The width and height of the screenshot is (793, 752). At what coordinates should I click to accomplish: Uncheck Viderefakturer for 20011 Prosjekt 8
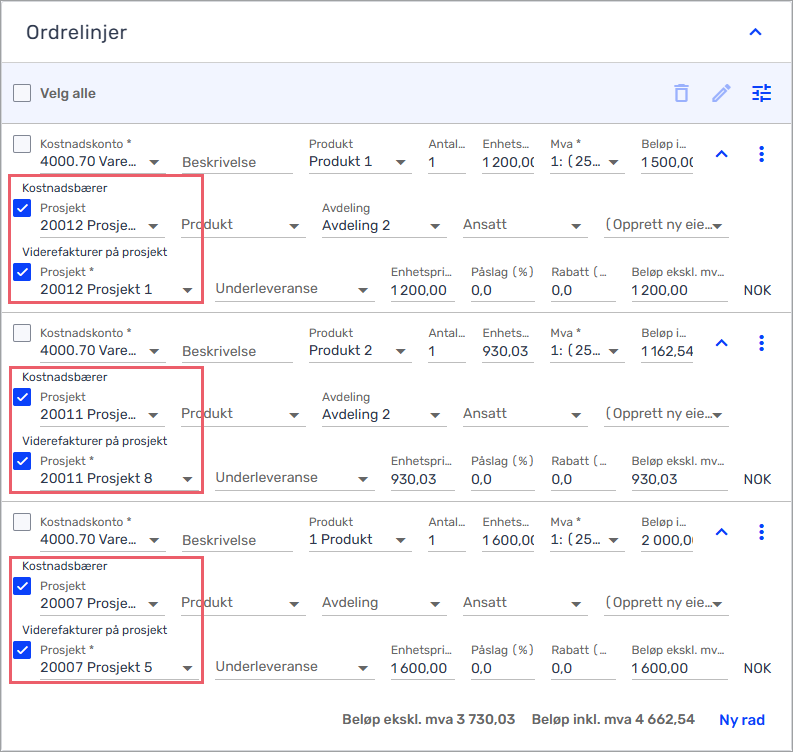coord(22,461)
